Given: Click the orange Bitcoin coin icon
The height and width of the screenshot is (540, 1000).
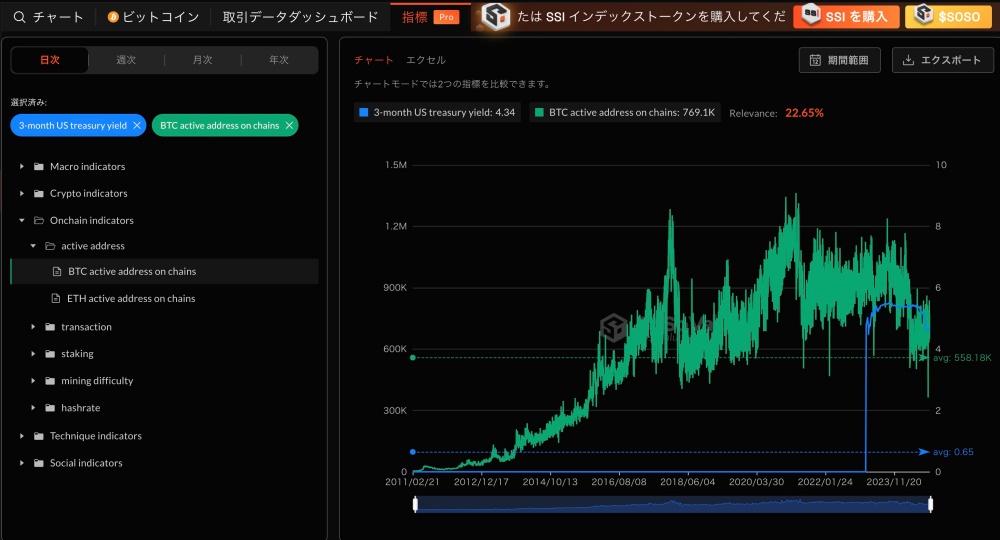Looking at the screenshot, I should point(113,17).
